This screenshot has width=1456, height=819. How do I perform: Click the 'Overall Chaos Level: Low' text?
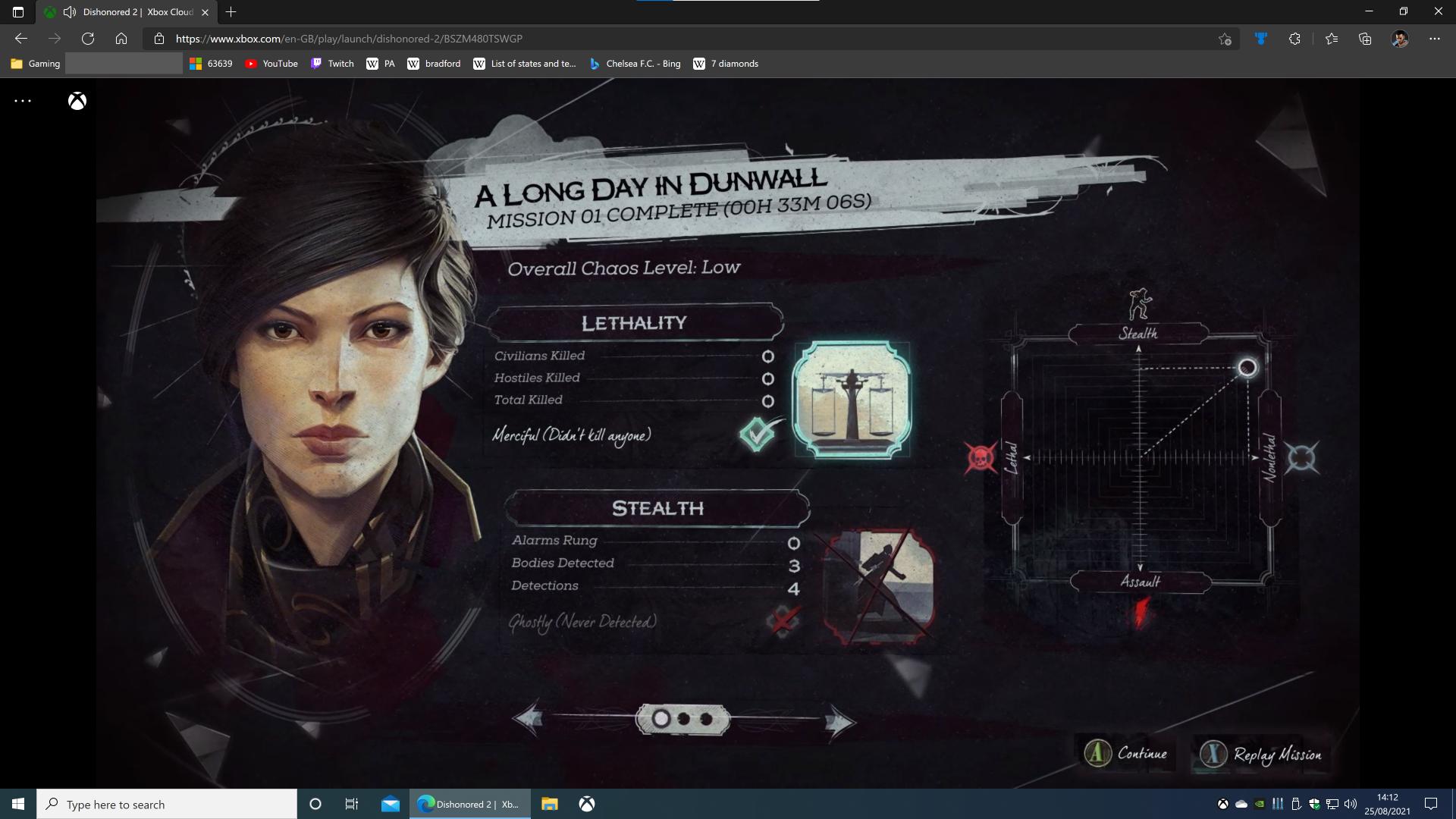coord(623,268)
